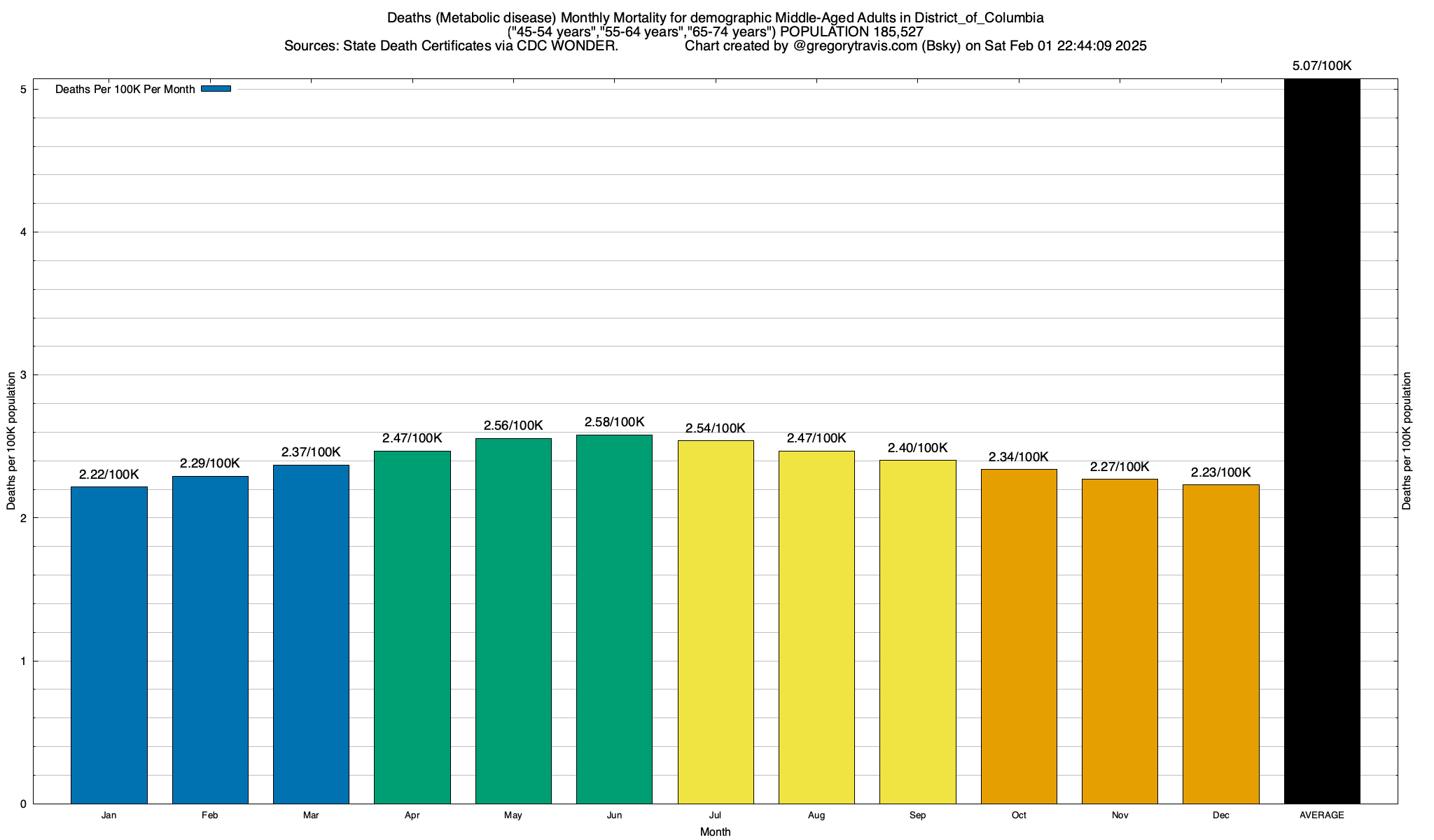The image size is (1434, 840).
Task: Select the April green bar
Action: pyautogui.click(x=412, y=627)
